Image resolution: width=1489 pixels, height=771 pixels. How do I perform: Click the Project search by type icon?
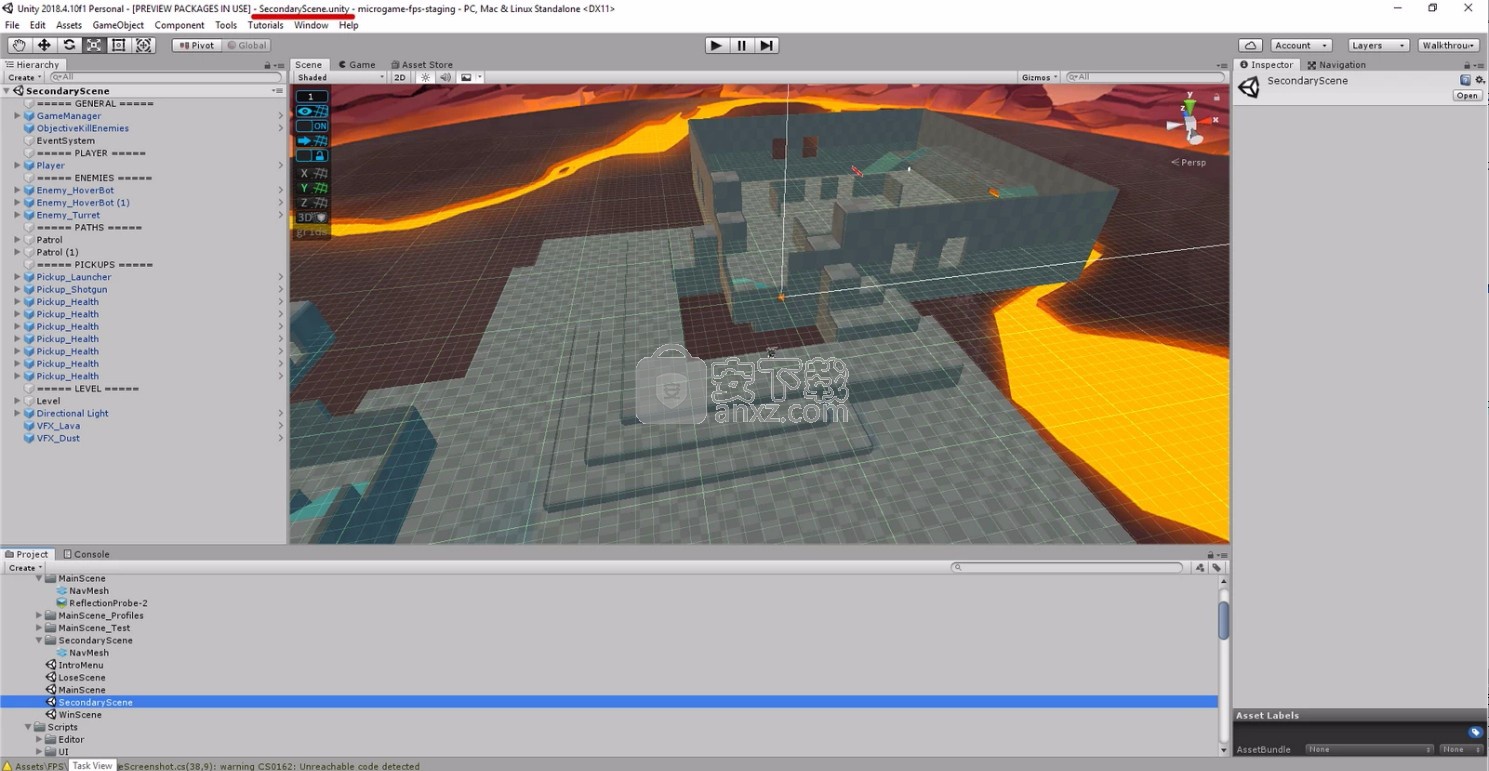point(1200,567)
